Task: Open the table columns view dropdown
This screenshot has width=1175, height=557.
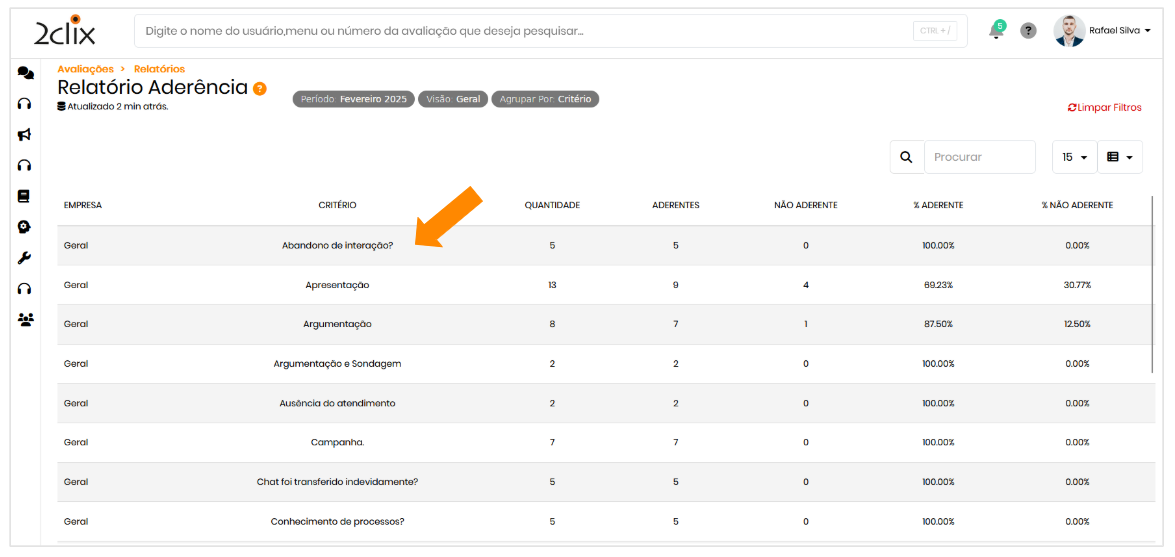Action: (x=1120, y=157)
